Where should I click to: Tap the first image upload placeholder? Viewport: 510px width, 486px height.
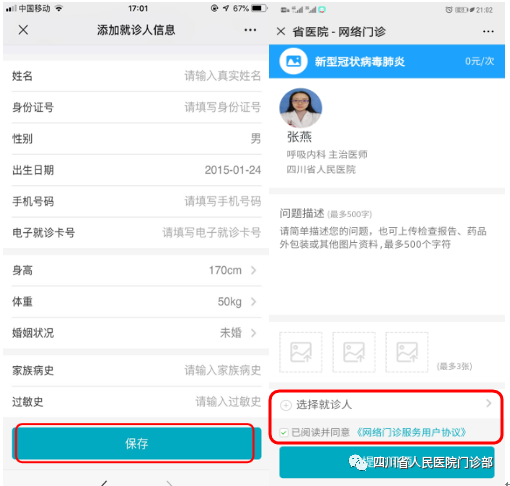click(301, 352)
